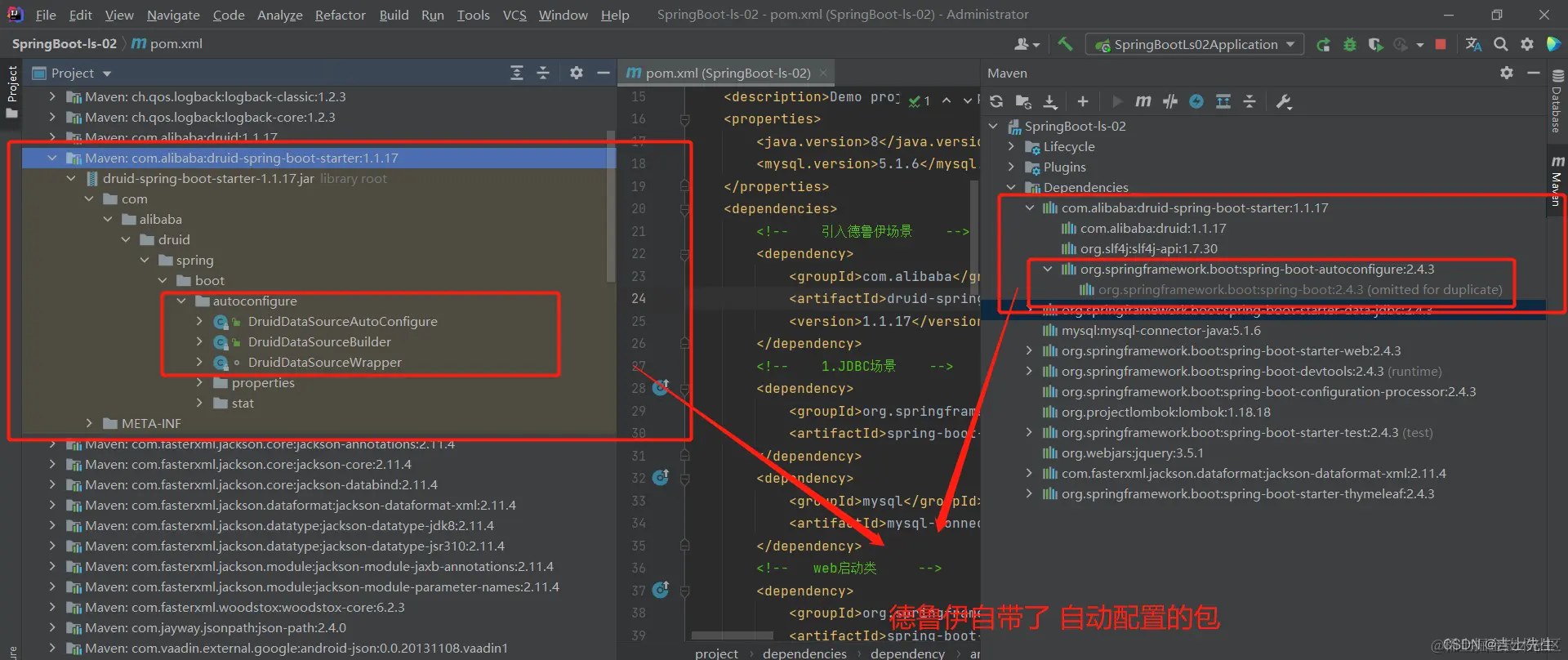Execute Maven Goal 'm' icon
Image resolution: width=1568 pixels, height=660 pixels.
click(1143, 101)
